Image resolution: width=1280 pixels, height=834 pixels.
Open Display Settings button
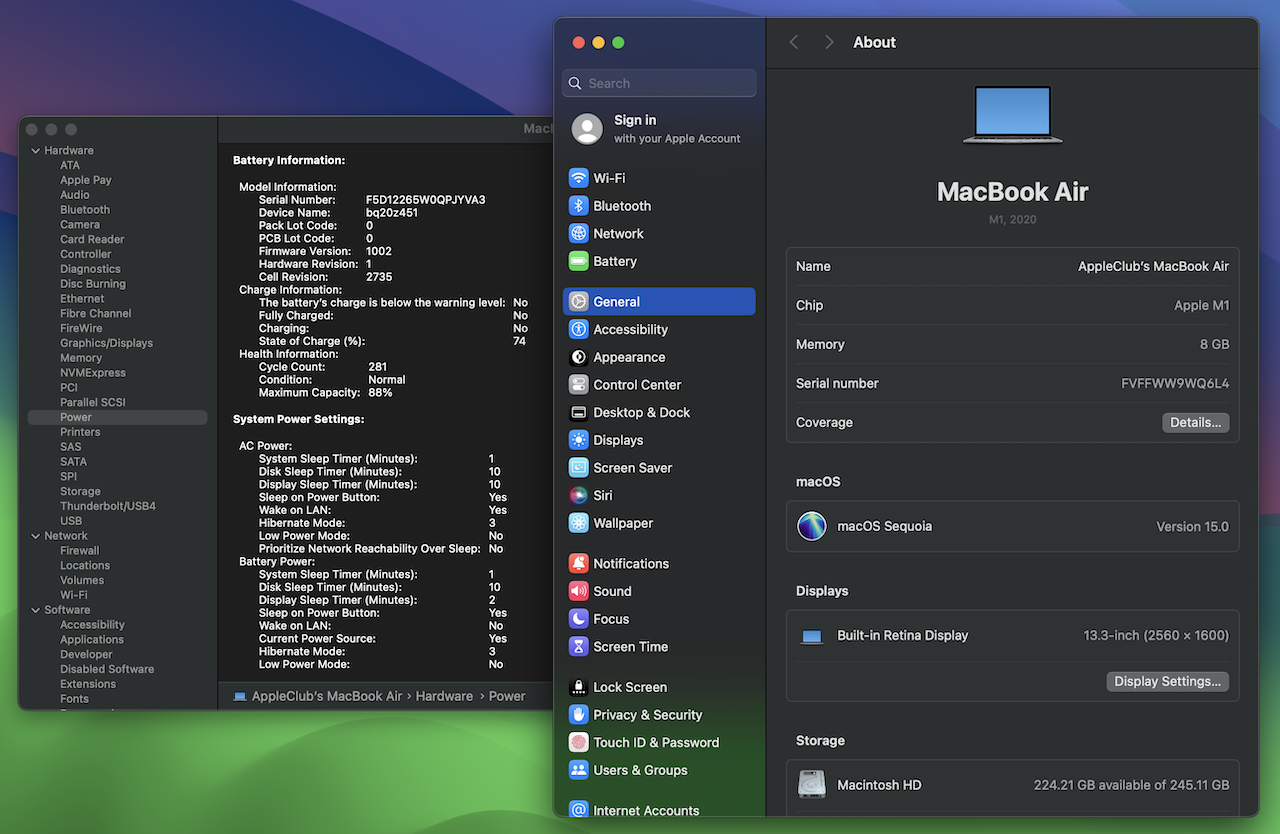1168,682
